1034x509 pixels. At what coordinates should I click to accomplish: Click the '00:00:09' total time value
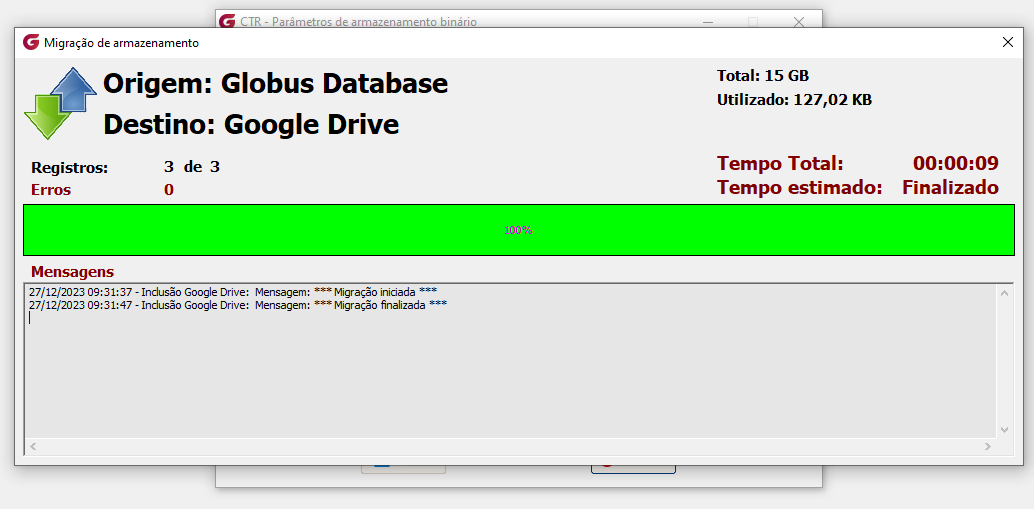tap(956, 163)
